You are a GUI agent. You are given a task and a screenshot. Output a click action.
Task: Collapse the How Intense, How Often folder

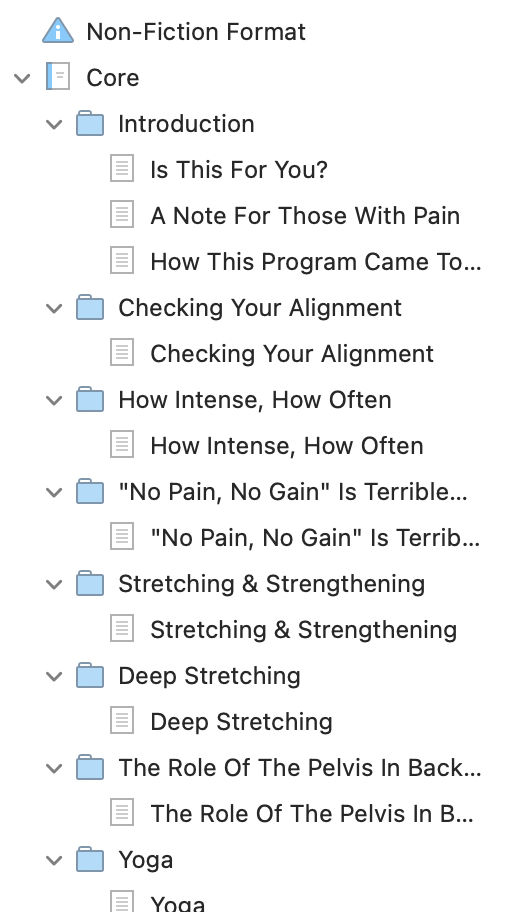[54, 400]
